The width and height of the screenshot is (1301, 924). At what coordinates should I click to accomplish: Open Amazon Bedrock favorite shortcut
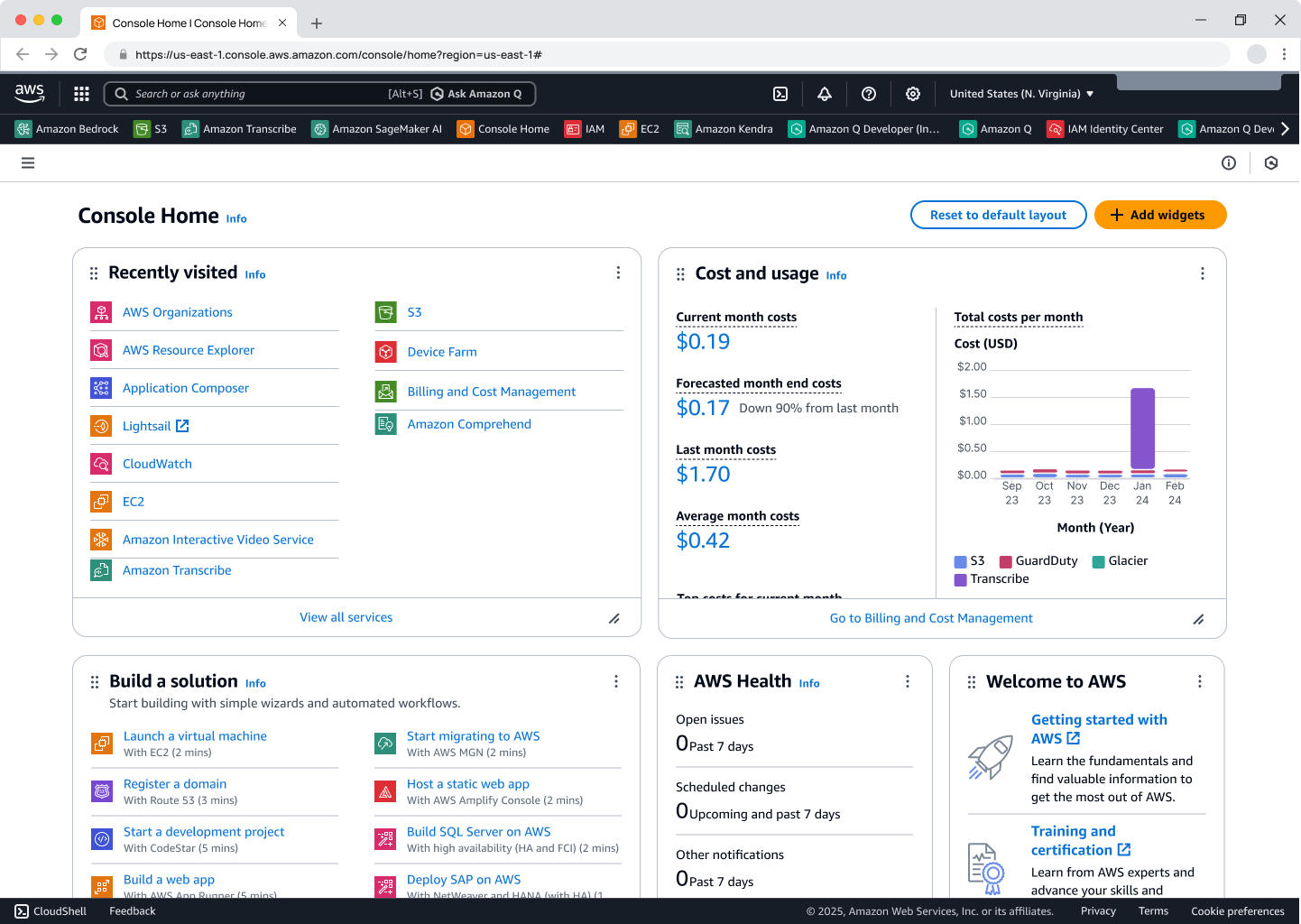[68, 129]
